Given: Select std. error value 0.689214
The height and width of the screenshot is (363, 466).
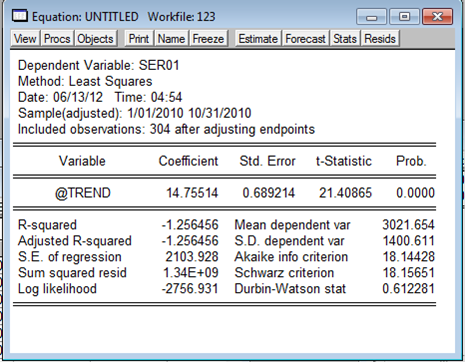Looking at the screenshot, I should 269,193.
